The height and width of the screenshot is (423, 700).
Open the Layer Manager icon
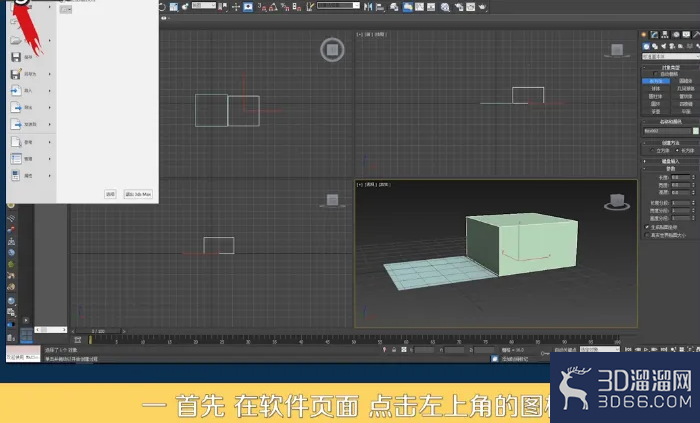click(394, 7)
